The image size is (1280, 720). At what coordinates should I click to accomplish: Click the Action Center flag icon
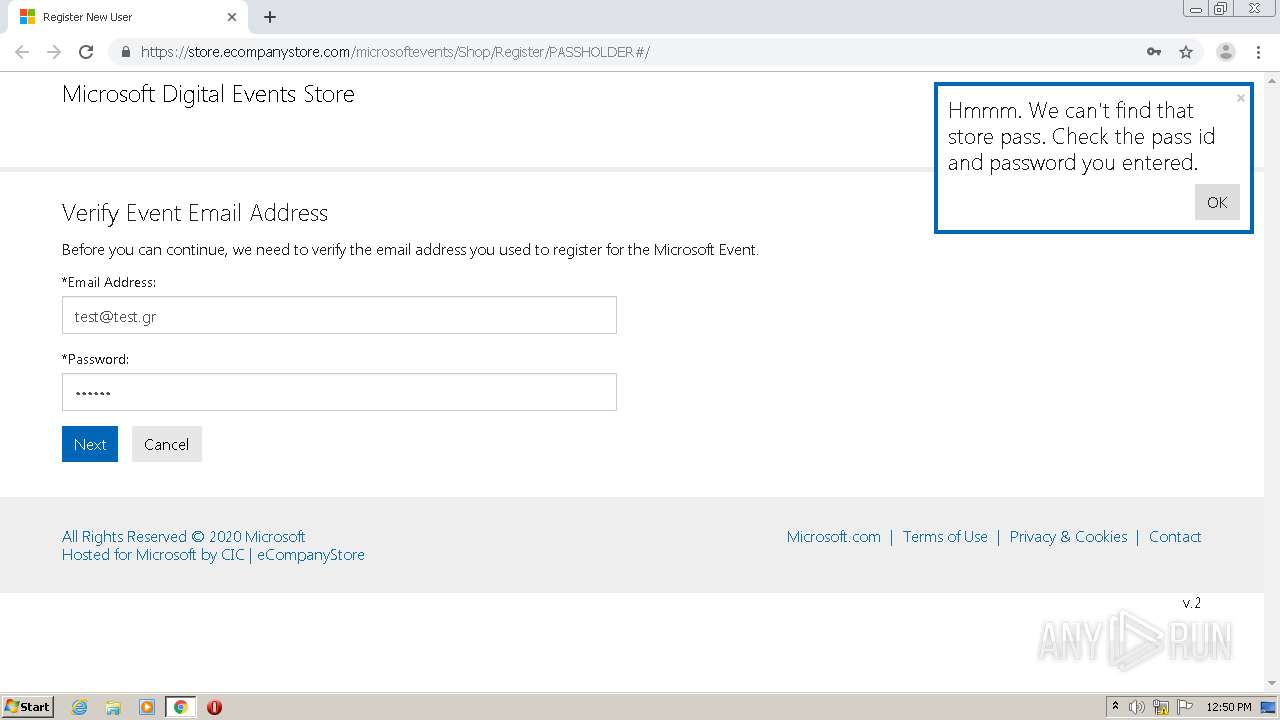1184,707
